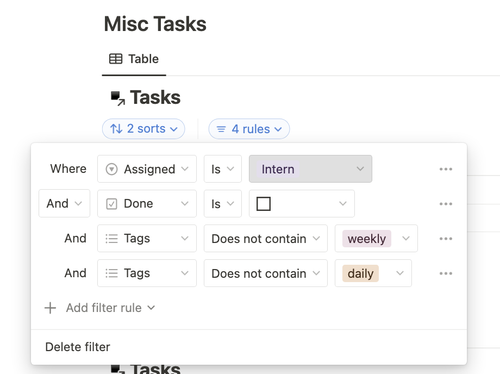This screenshot has height=374, width=500.
Task: Click the Misc Tasks page title
Action: point(155,24)
